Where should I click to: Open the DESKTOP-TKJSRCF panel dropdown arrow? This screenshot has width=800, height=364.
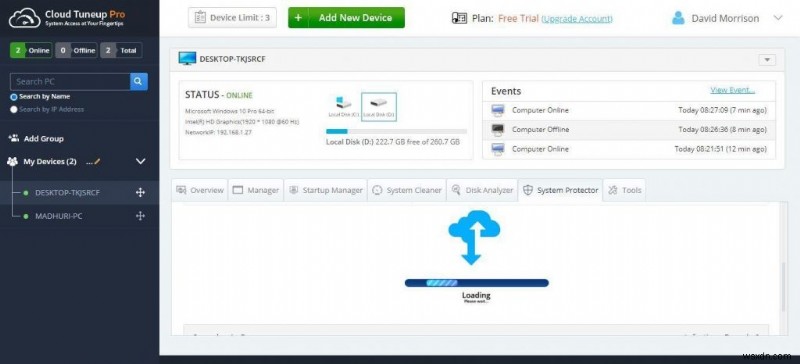pos(767,60)
